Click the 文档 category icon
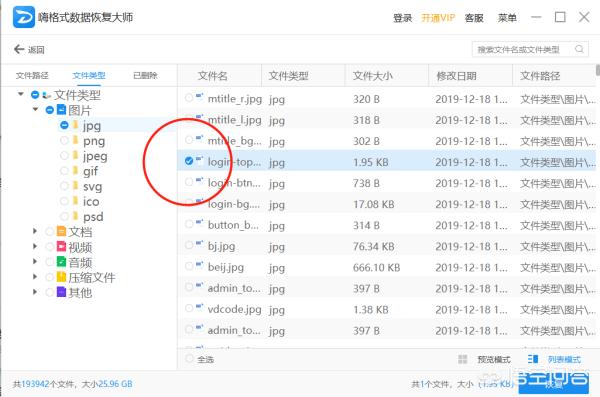Screen dimensions: 600x397 pyautogui.click(x=61, y=231)
